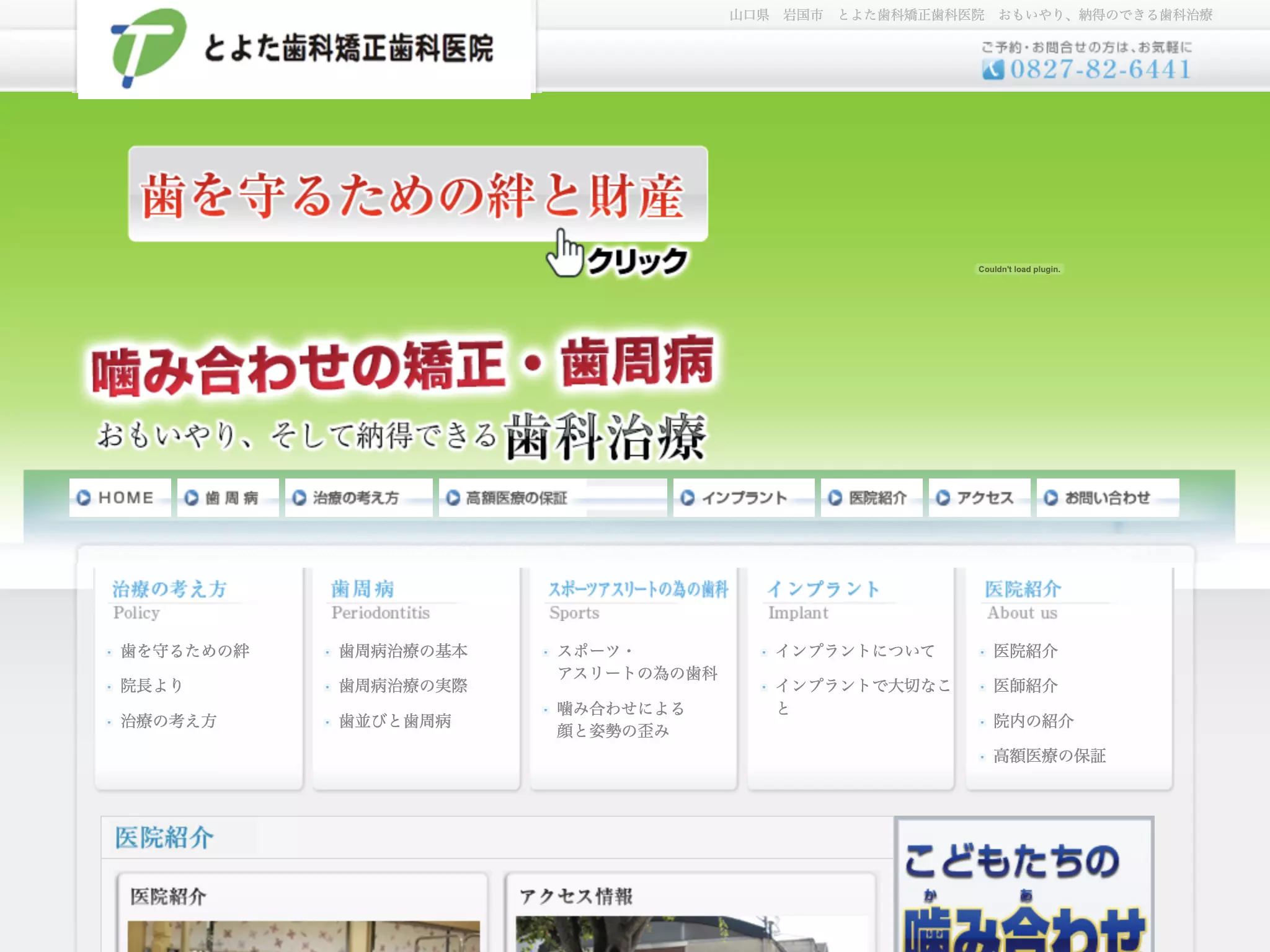
Task: Open the 医院紹介 link under About us
Action: coord(1026,651)
